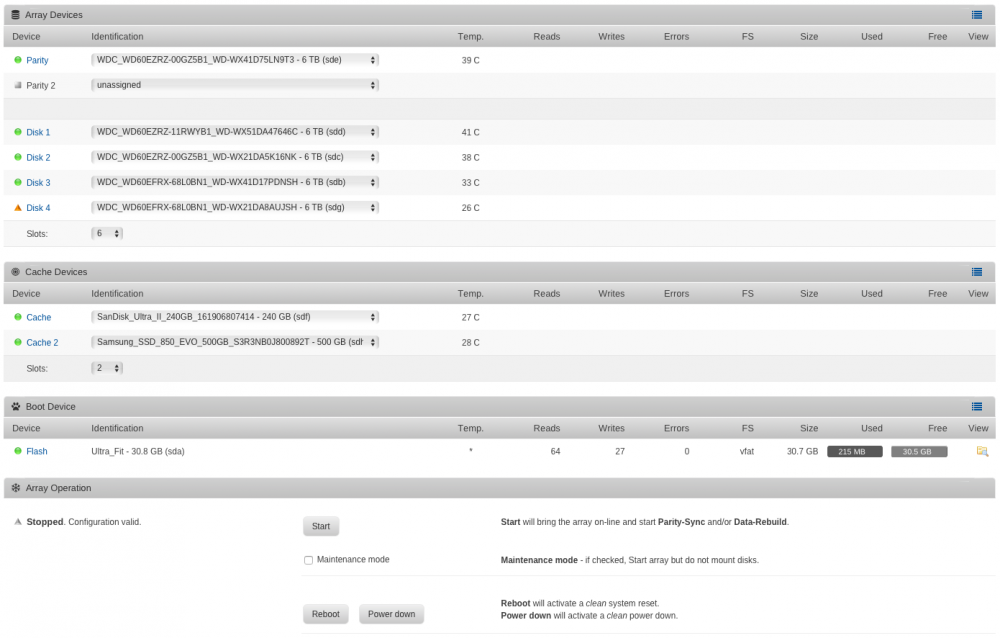This screenshot has width=1000, height=638.
Task: Click Disk 4 temperature 26 C
Action: pos(471,208)
